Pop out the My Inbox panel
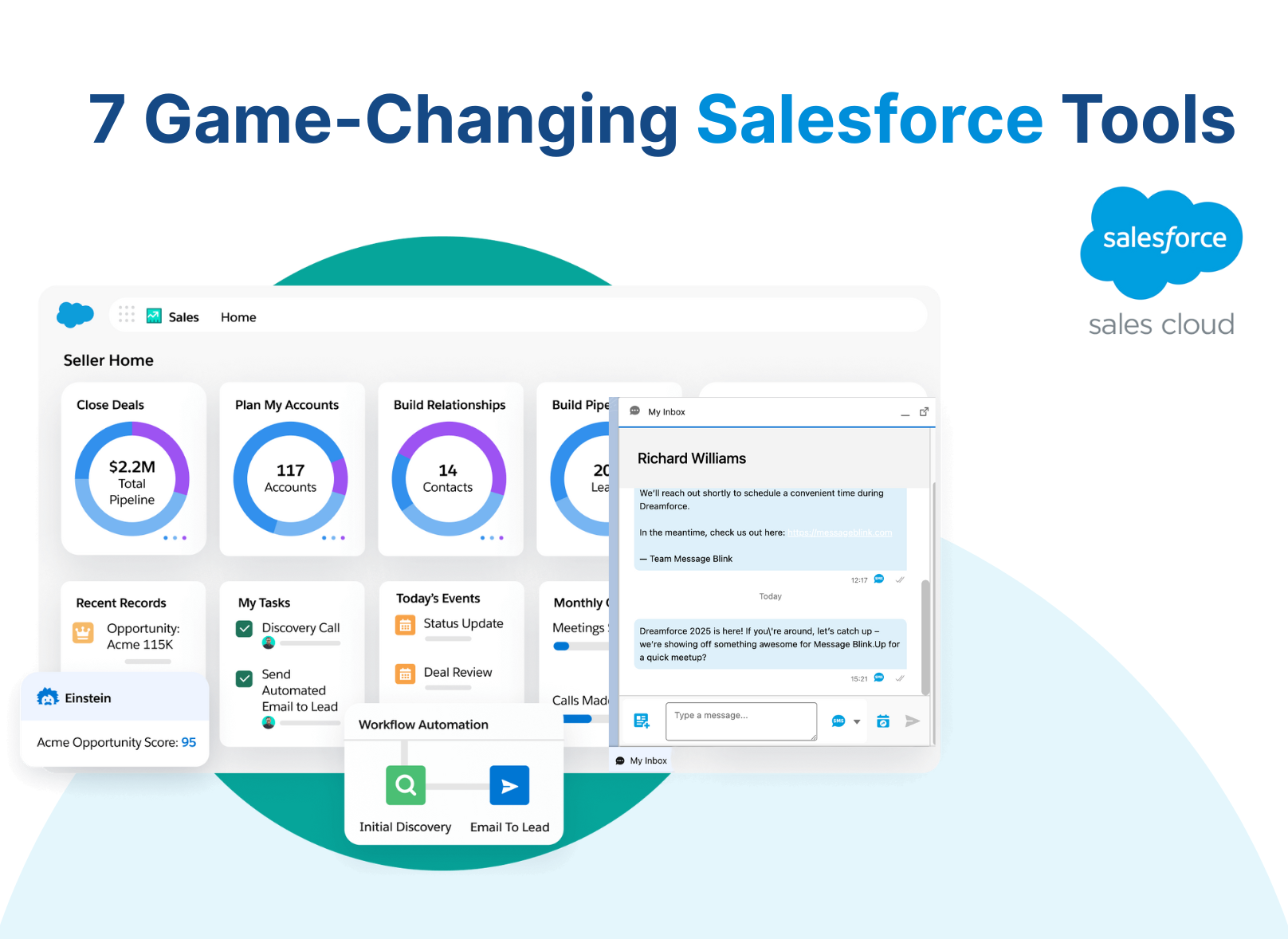The image size is (1288, 939). click(925, 411)
